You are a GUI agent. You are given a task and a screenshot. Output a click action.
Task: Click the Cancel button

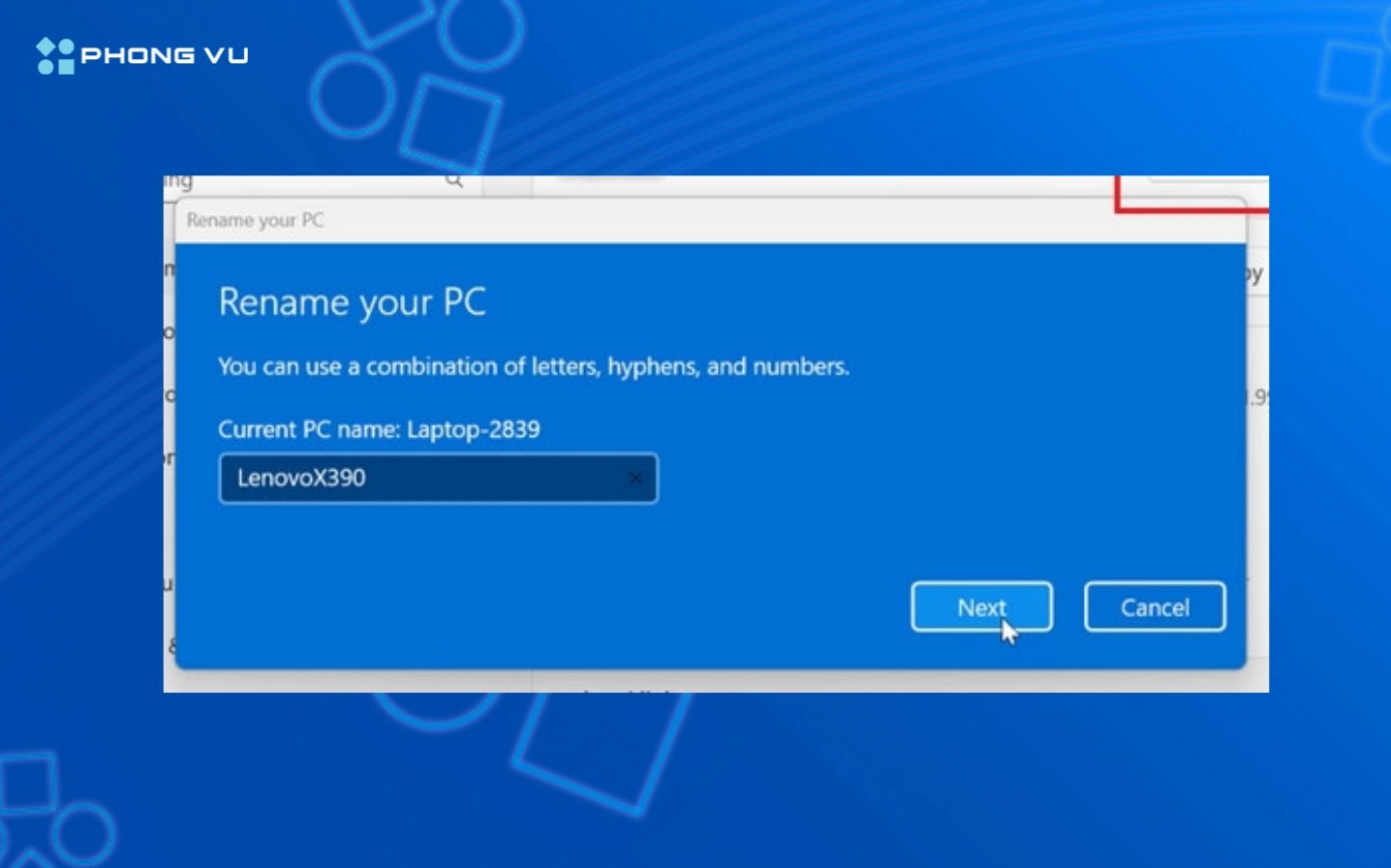pyautogui.click(x=1155, y=606)
